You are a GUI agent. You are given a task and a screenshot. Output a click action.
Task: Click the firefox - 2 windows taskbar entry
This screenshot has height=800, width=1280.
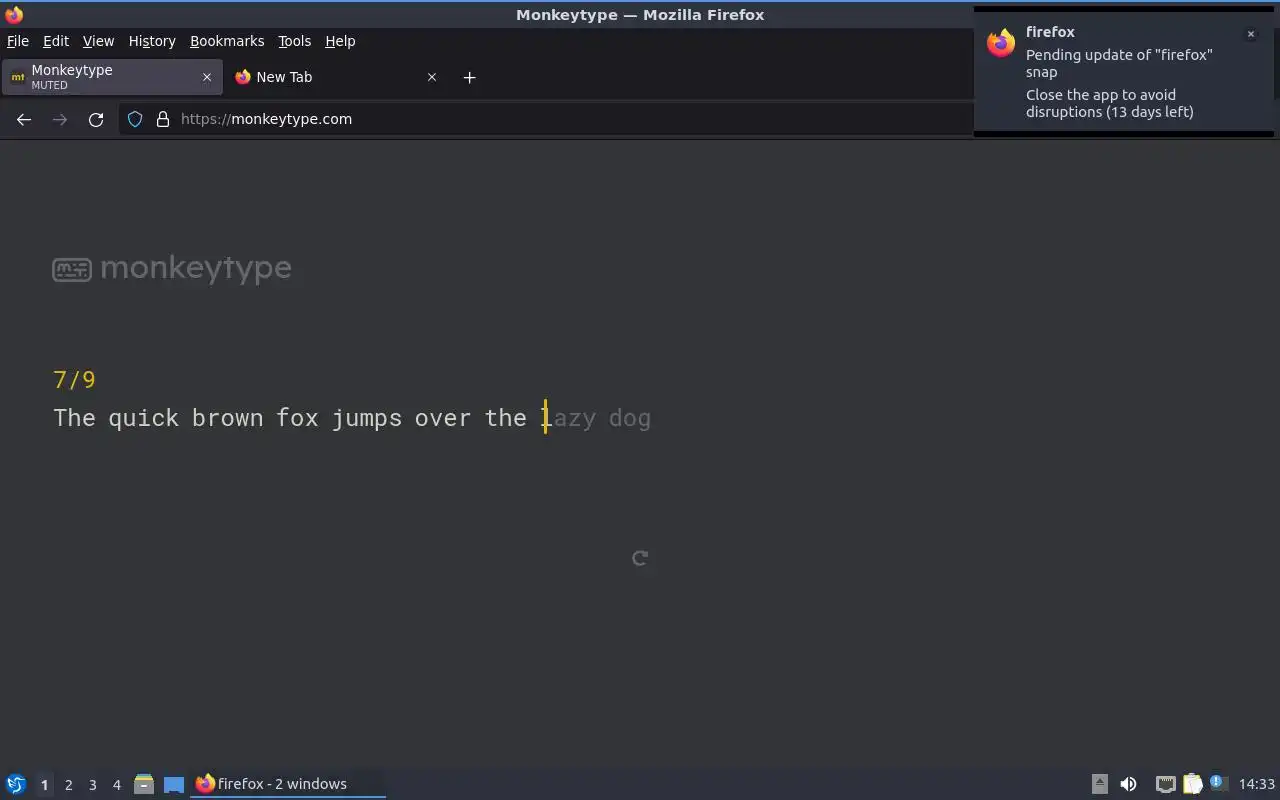click(288, 784)
